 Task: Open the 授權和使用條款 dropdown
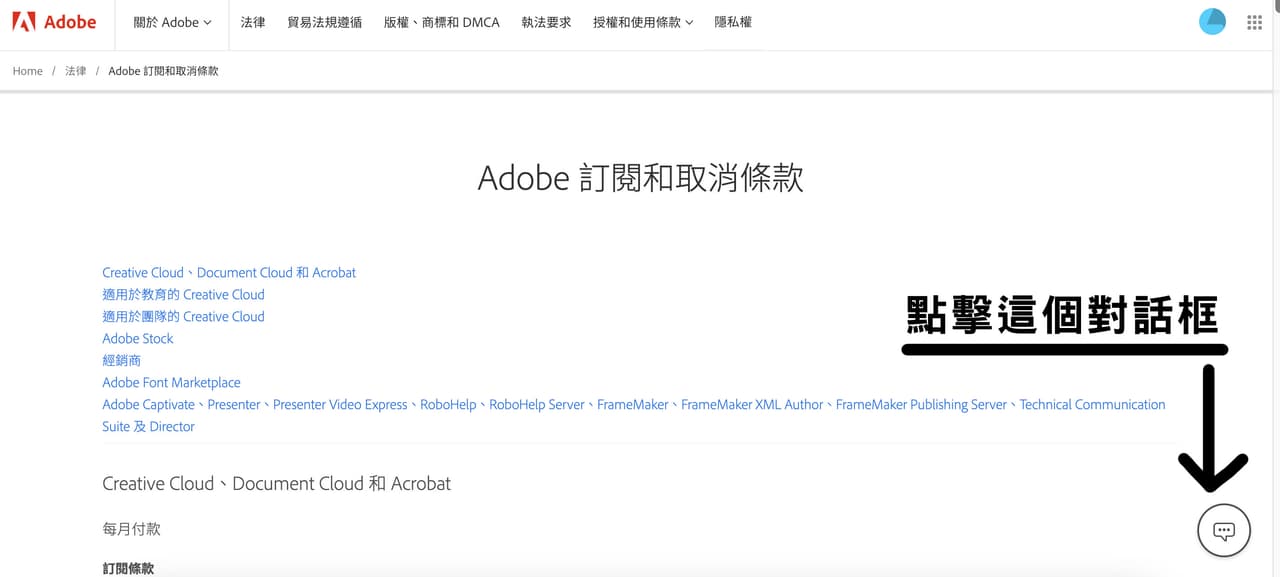[x=636, y=22]
